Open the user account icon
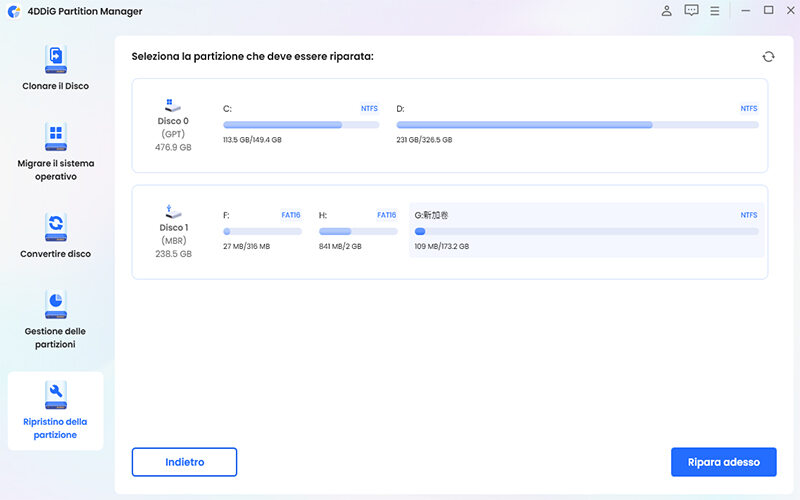Viewport: 800px width, 500px height. [x=667, y=11]
